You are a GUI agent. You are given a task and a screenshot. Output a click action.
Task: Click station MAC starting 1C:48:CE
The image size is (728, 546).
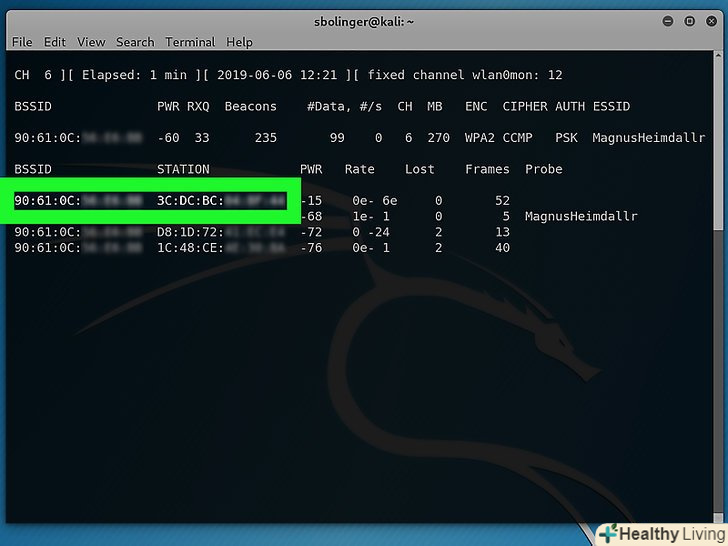221,248
